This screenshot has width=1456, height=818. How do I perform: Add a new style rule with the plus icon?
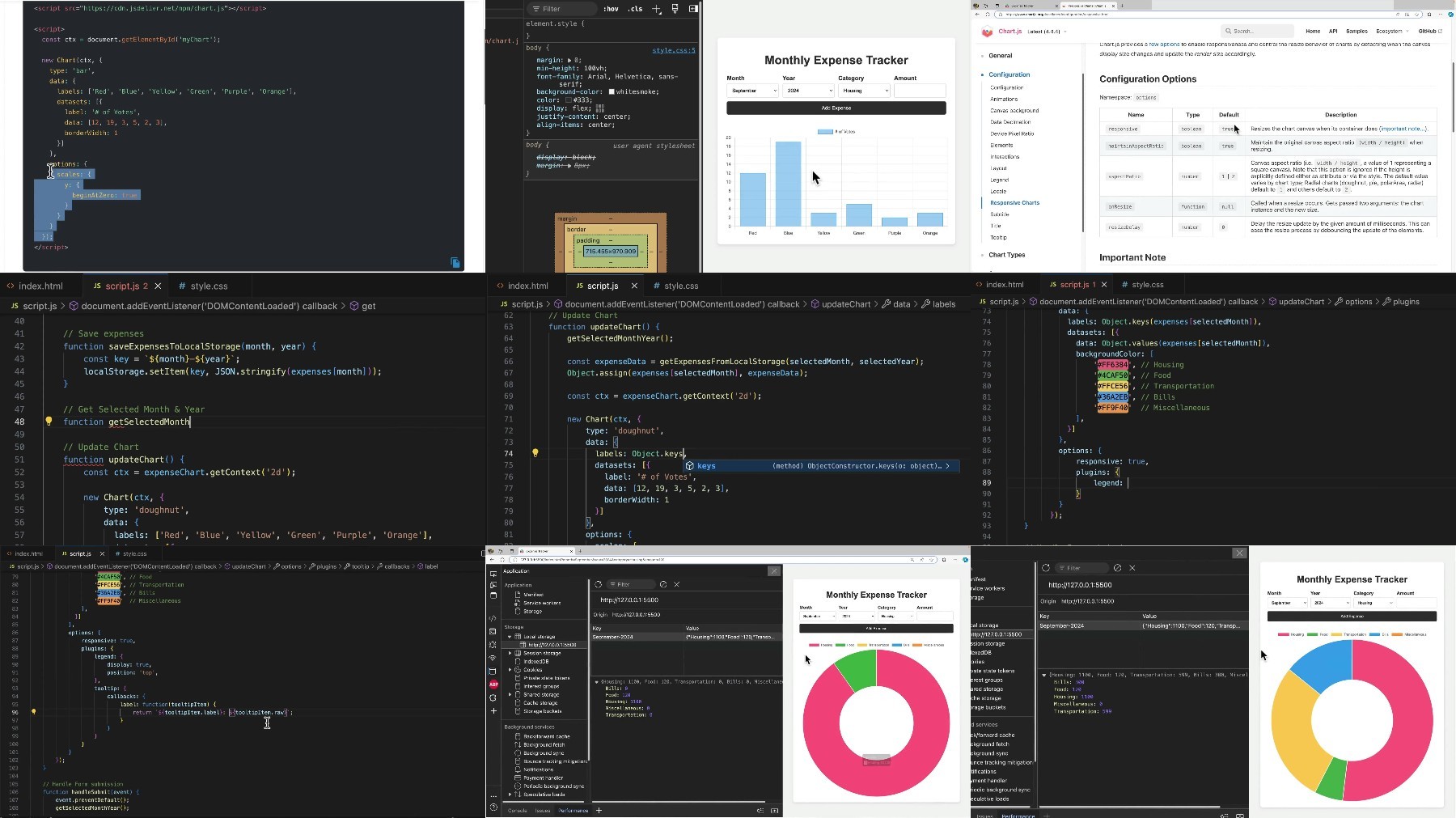[656, 9]
